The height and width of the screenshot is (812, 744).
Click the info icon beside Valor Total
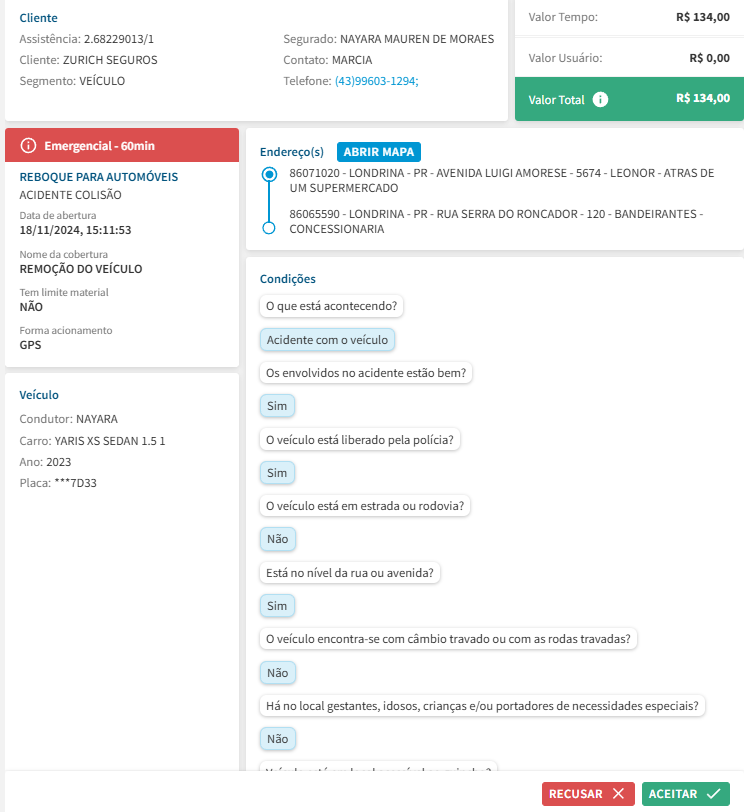pyautogui.click(x=600, y=99)
